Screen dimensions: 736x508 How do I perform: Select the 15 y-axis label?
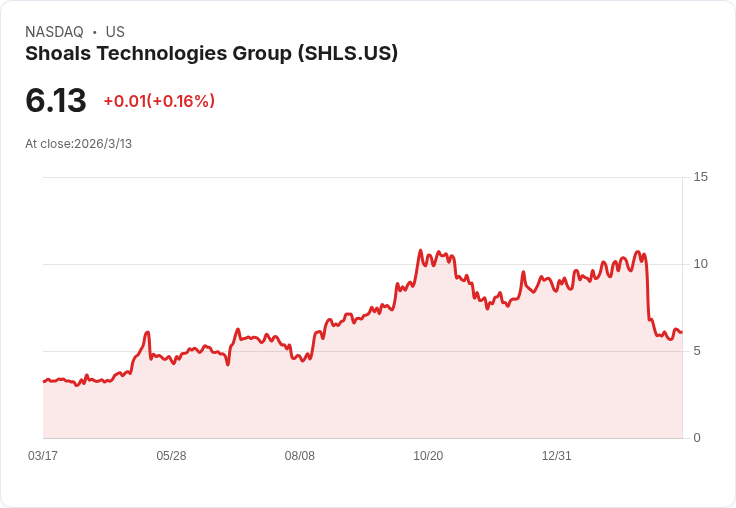click(x=700, y=177)
